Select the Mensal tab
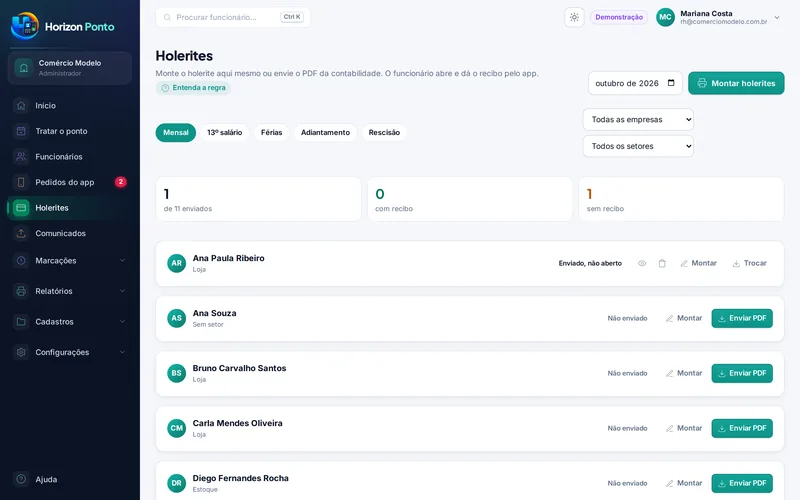Image resolution: width=800 pixels, height=500 pixels. (x=176, y=133)
